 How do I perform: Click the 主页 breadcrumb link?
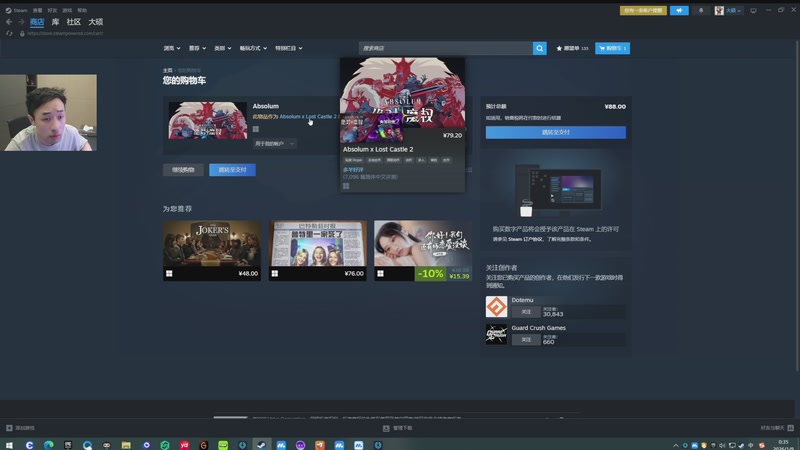(x=167, y=70)
